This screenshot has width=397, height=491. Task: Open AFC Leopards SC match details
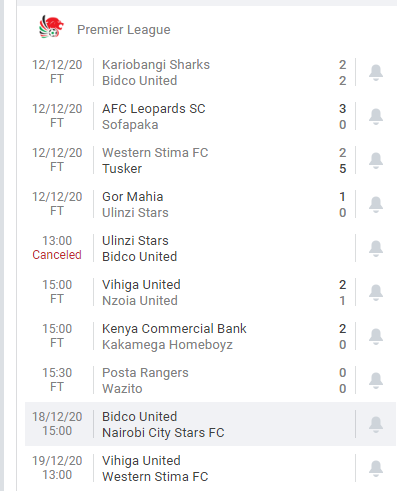210,116
